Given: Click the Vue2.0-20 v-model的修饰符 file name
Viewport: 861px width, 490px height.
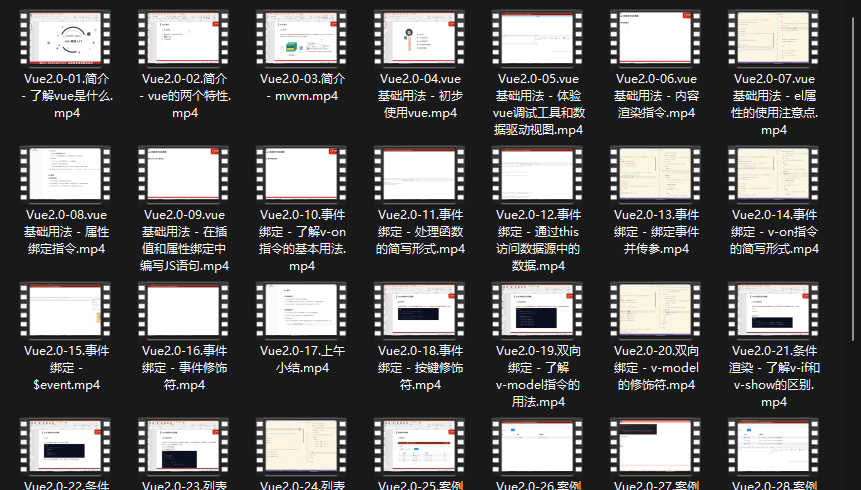Looking at the screenshot, I should click(x=656, y=367).
